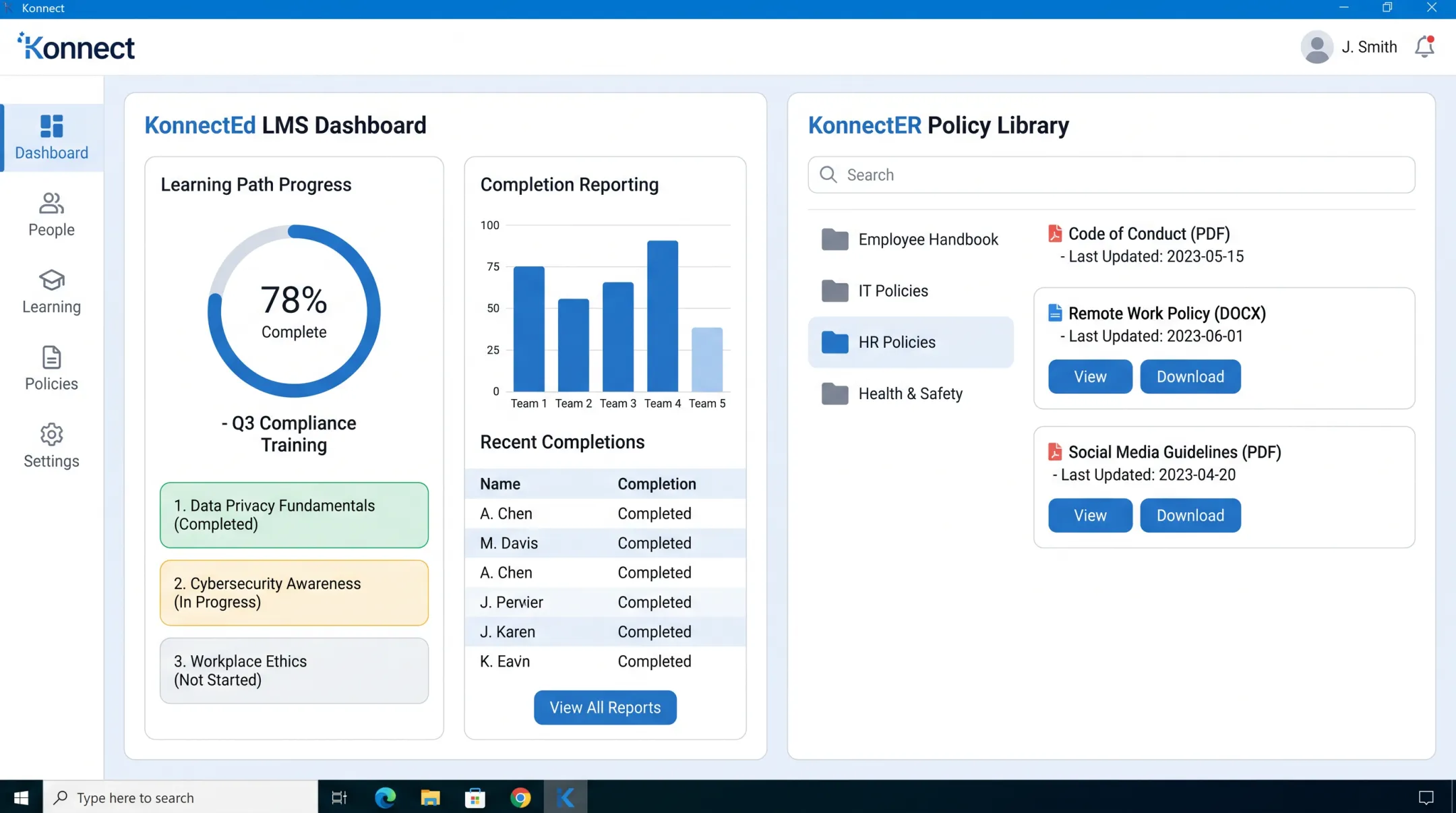Open Workplace Ethics not-started module
Viewport: 1456px width, 813px height.
[x=294, y=671]
